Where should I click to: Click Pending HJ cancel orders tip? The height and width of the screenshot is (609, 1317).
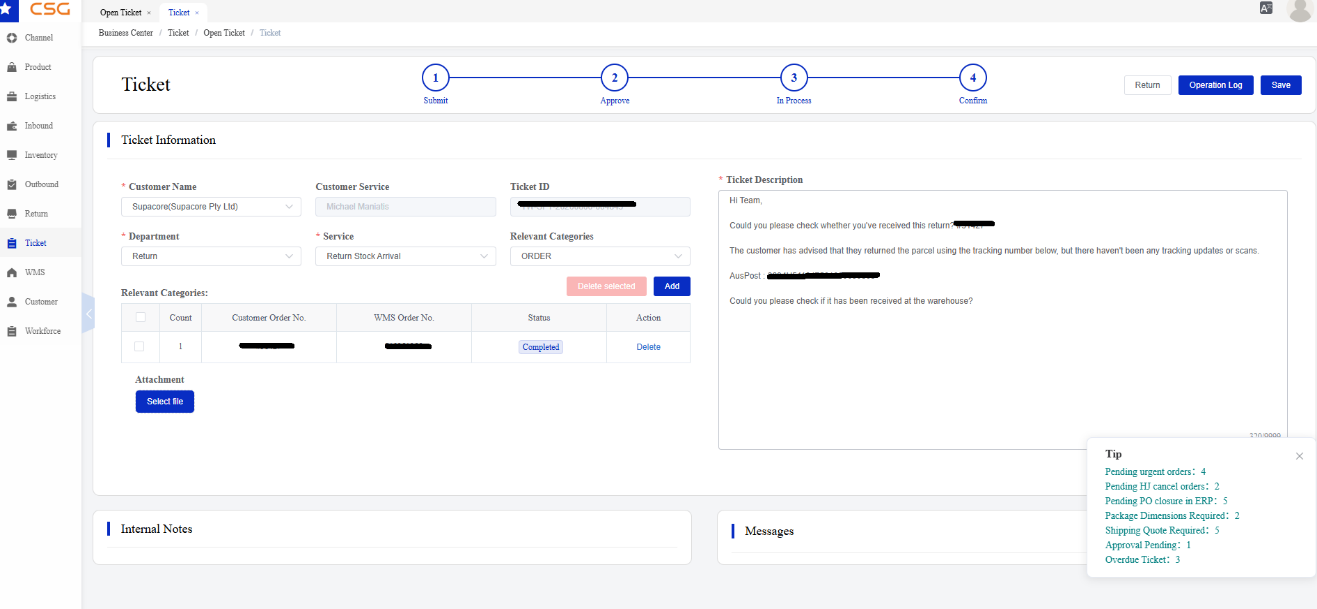point(1162,486)
